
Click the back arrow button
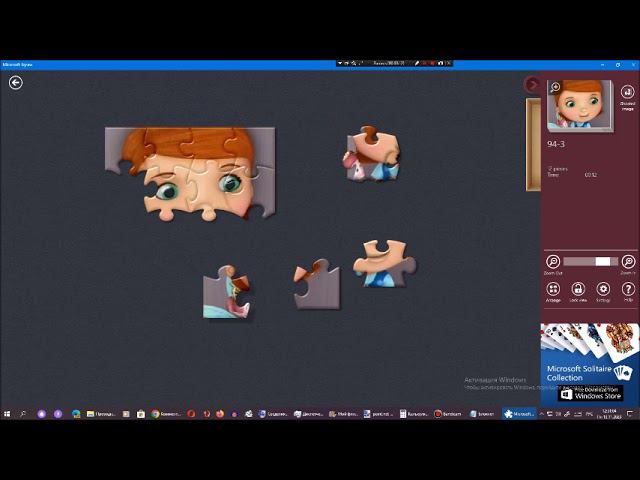[x=16, y=83]
